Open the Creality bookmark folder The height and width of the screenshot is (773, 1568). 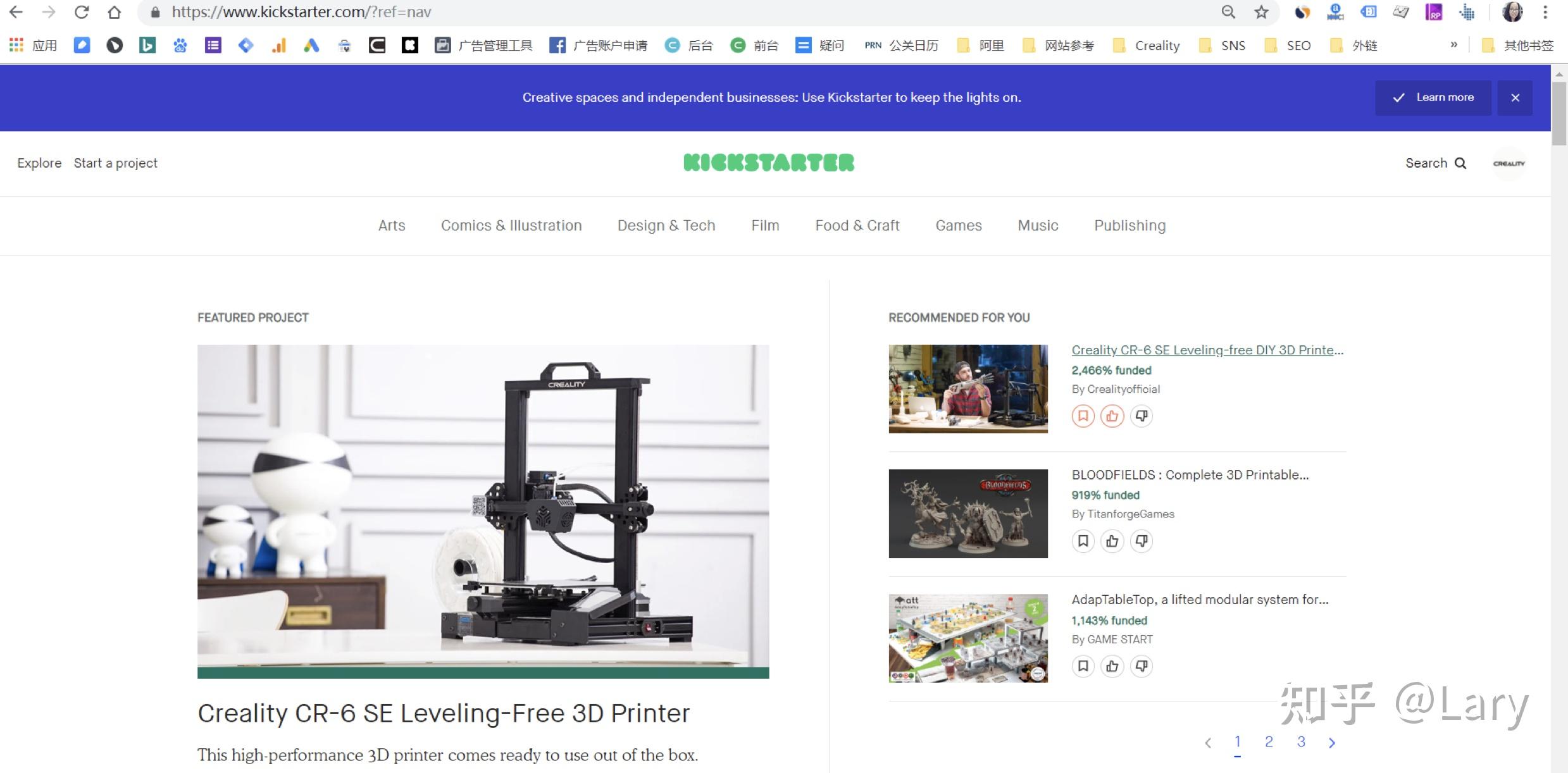1147,46
